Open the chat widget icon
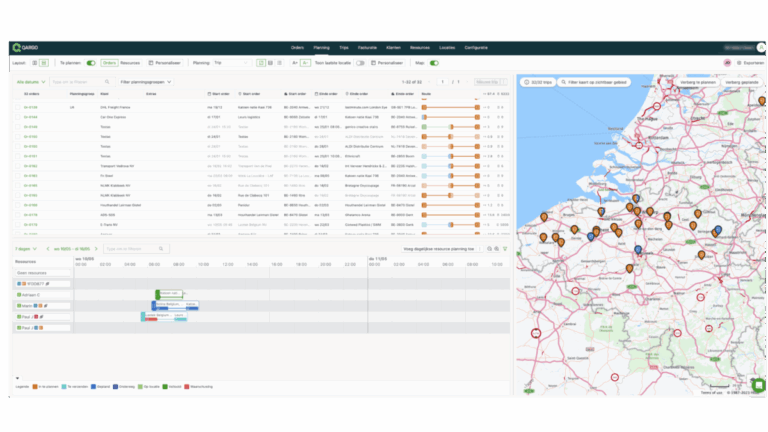Image resolution: width=768 pixels, height=432 pixels. (x=759, y=385)
